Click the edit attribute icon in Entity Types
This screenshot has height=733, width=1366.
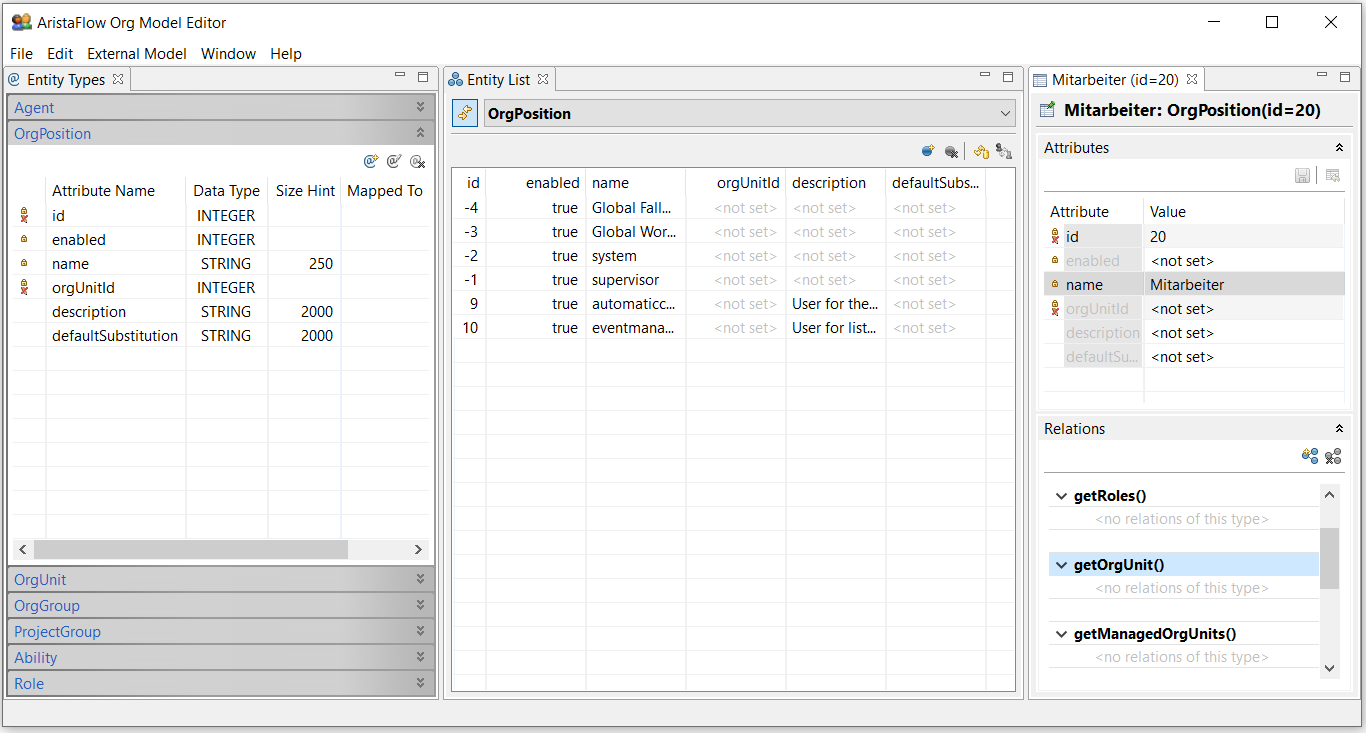click(x=395, y=161)
